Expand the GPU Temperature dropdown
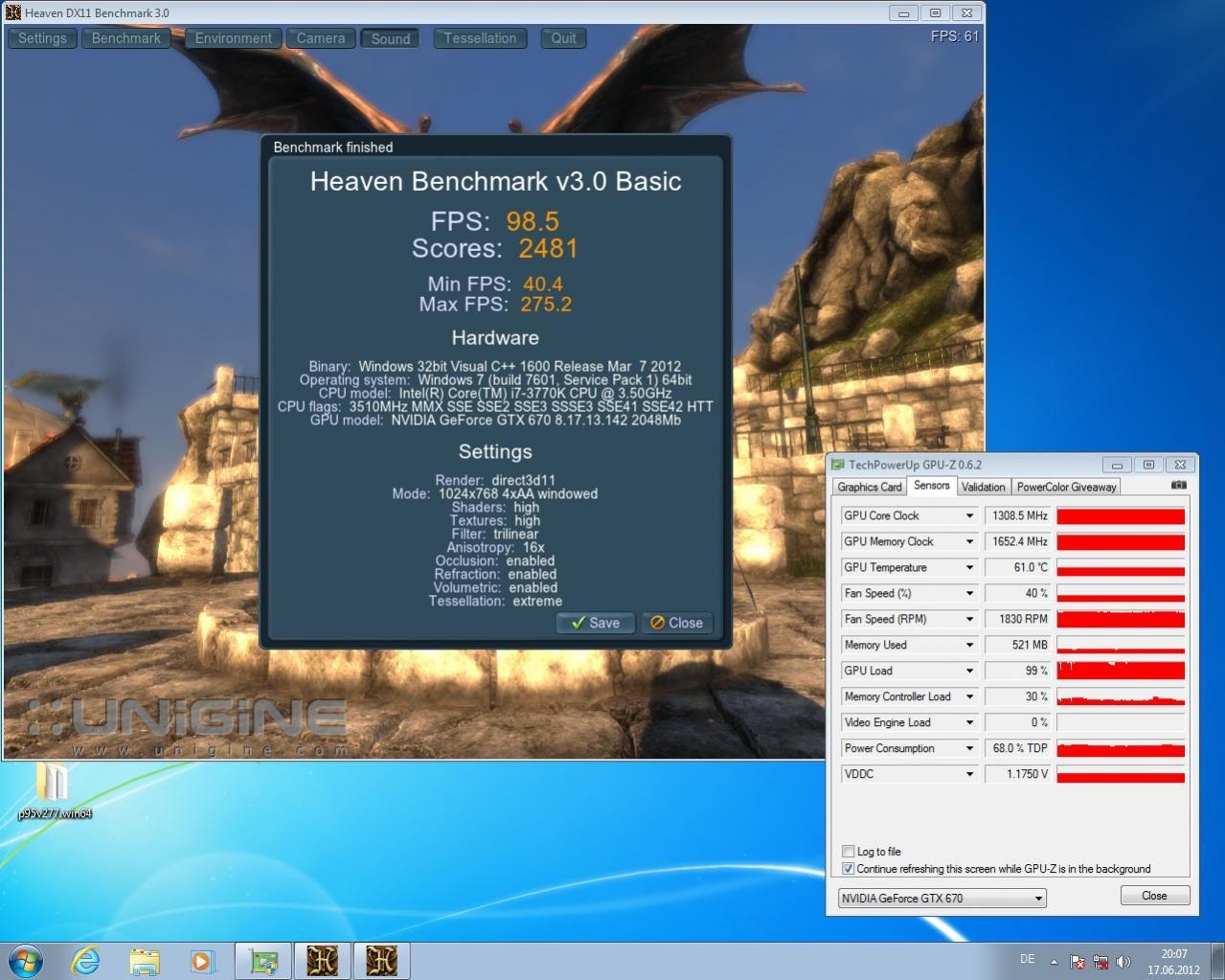 click(969, 567)
